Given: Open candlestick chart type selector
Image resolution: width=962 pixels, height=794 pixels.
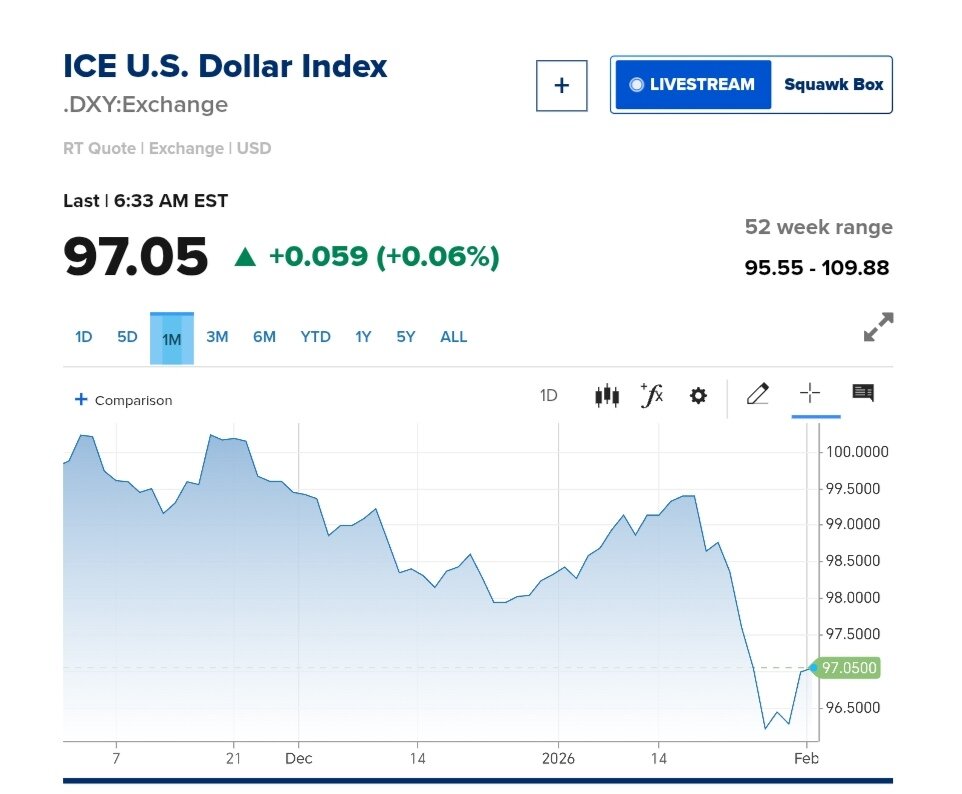Looking at the screenshot, I should (606, 395).
